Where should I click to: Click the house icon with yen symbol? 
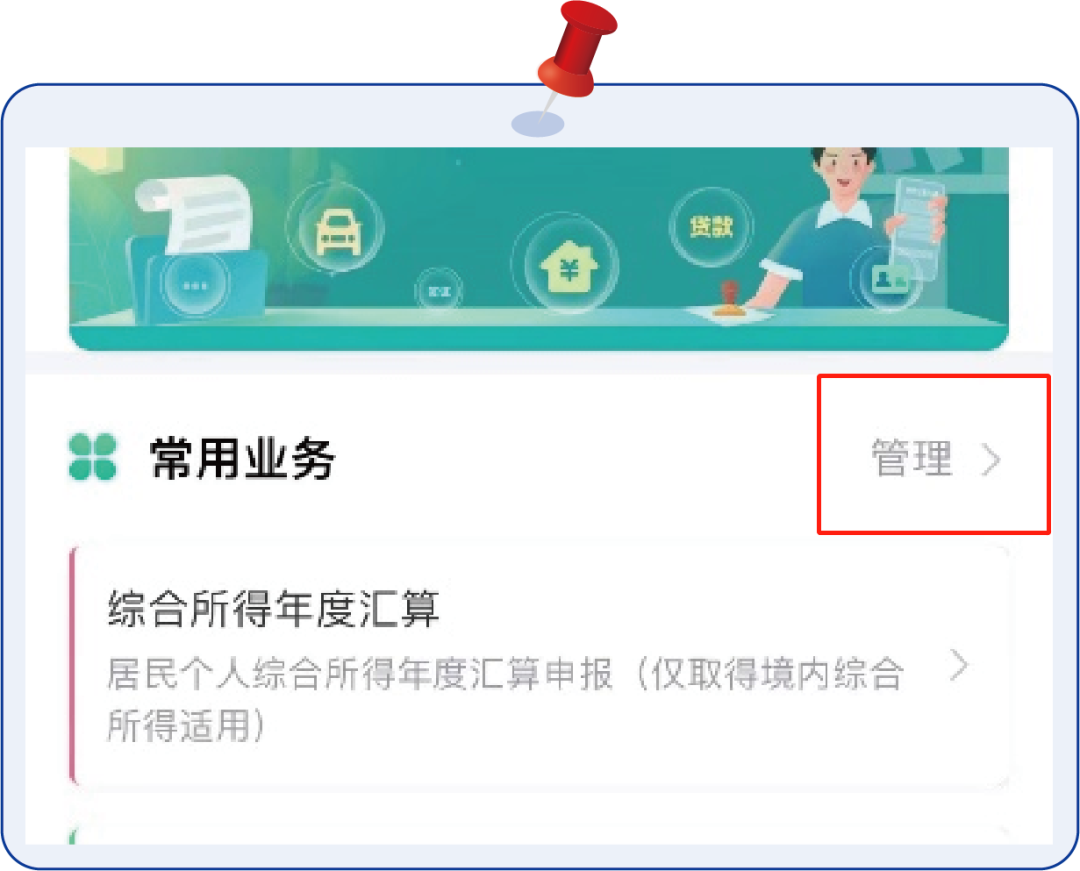pyautogui.click(x=569, y=266)
